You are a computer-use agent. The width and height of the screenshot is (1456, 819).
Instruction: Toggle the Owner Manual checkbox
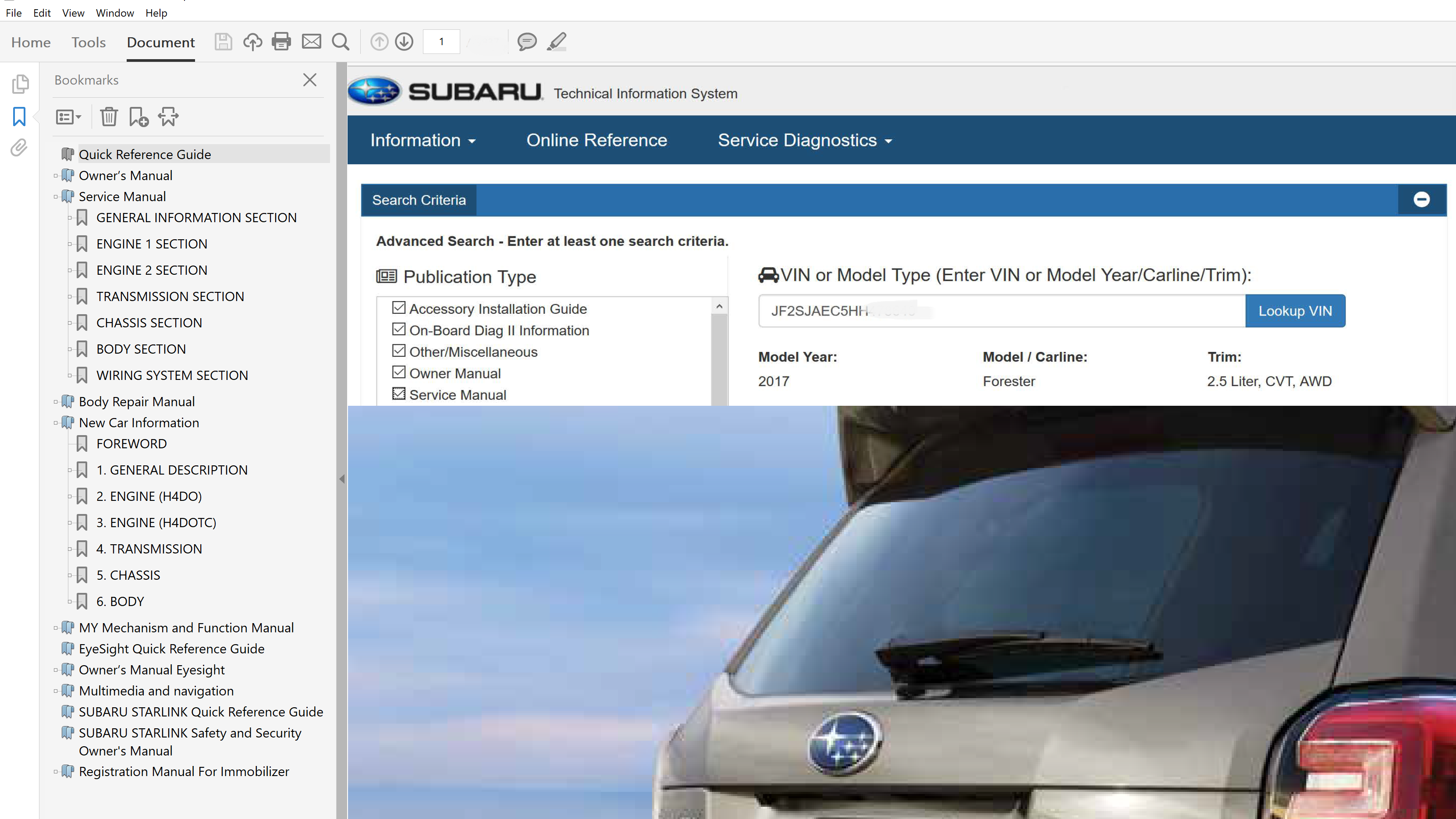click(399, 372)
